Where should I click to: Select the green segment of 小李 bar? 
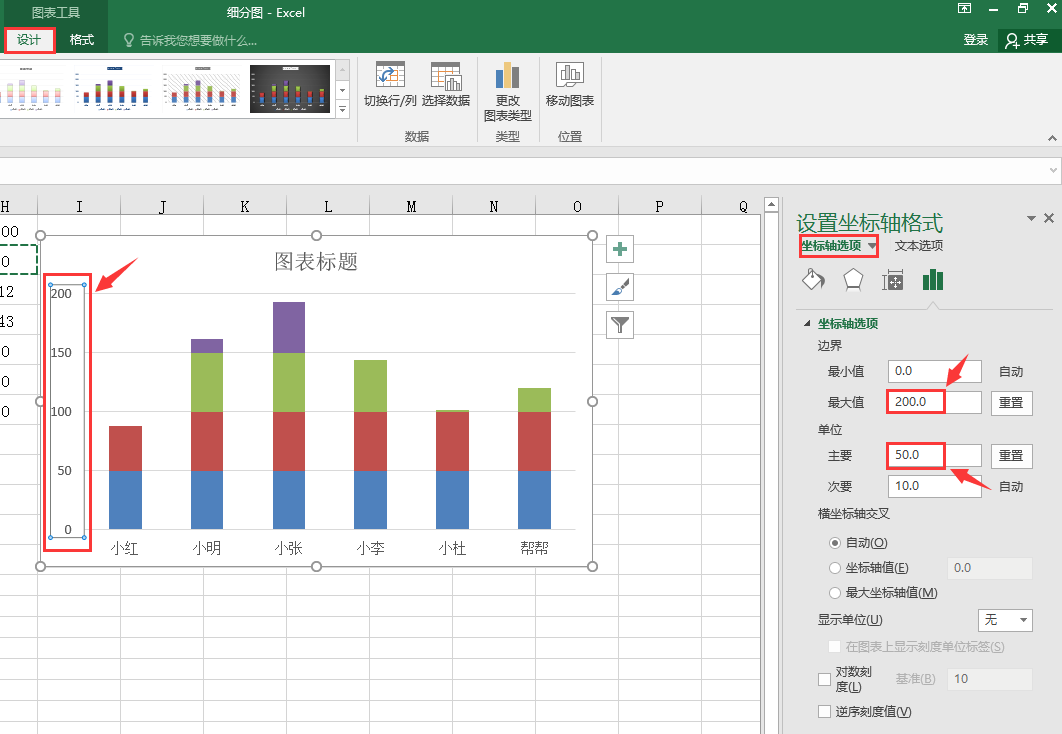[370, 386]
